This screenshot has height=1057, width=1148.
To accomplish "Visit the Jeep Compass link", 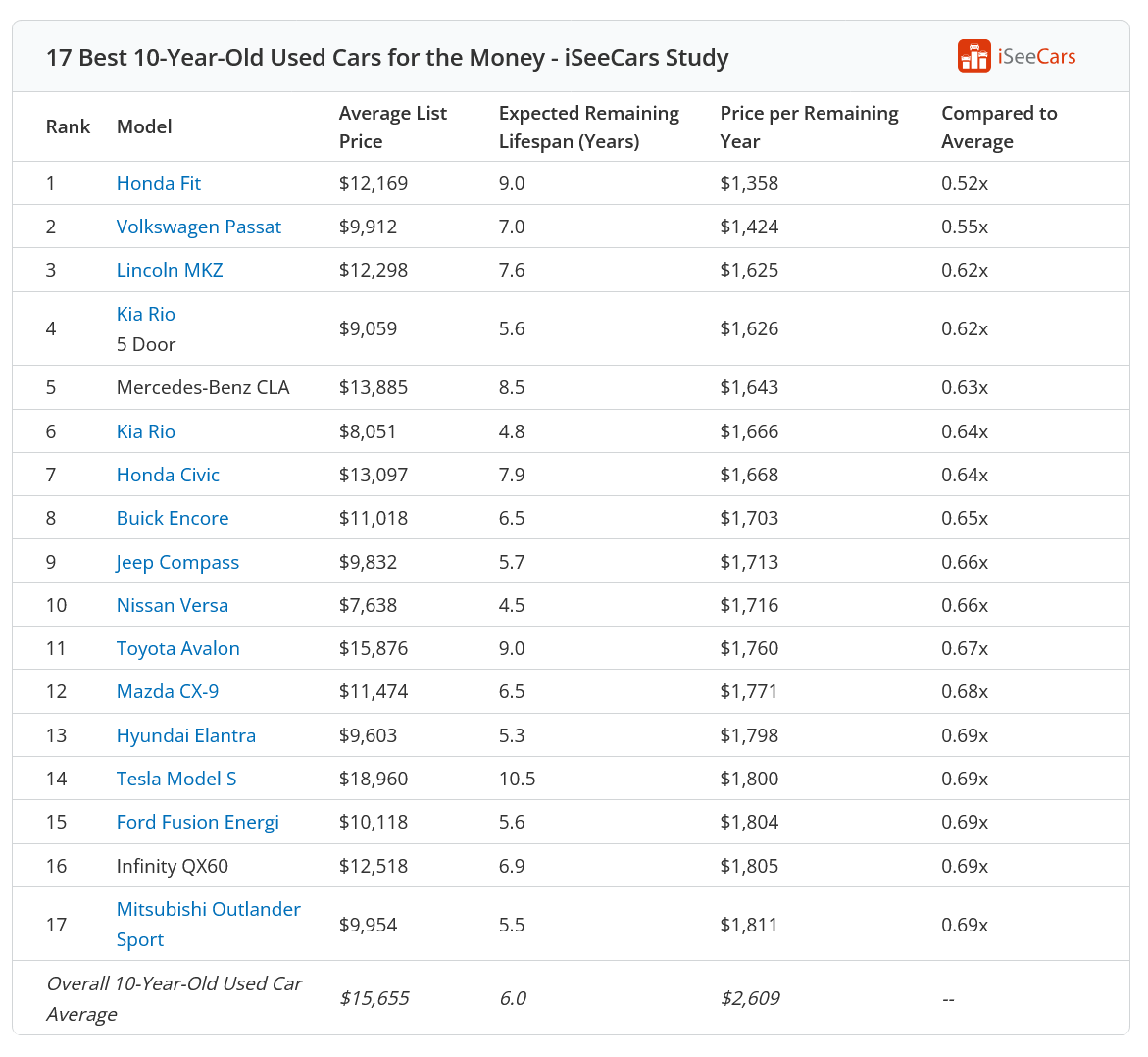I will pyautogui.click(x=177, y=562).
